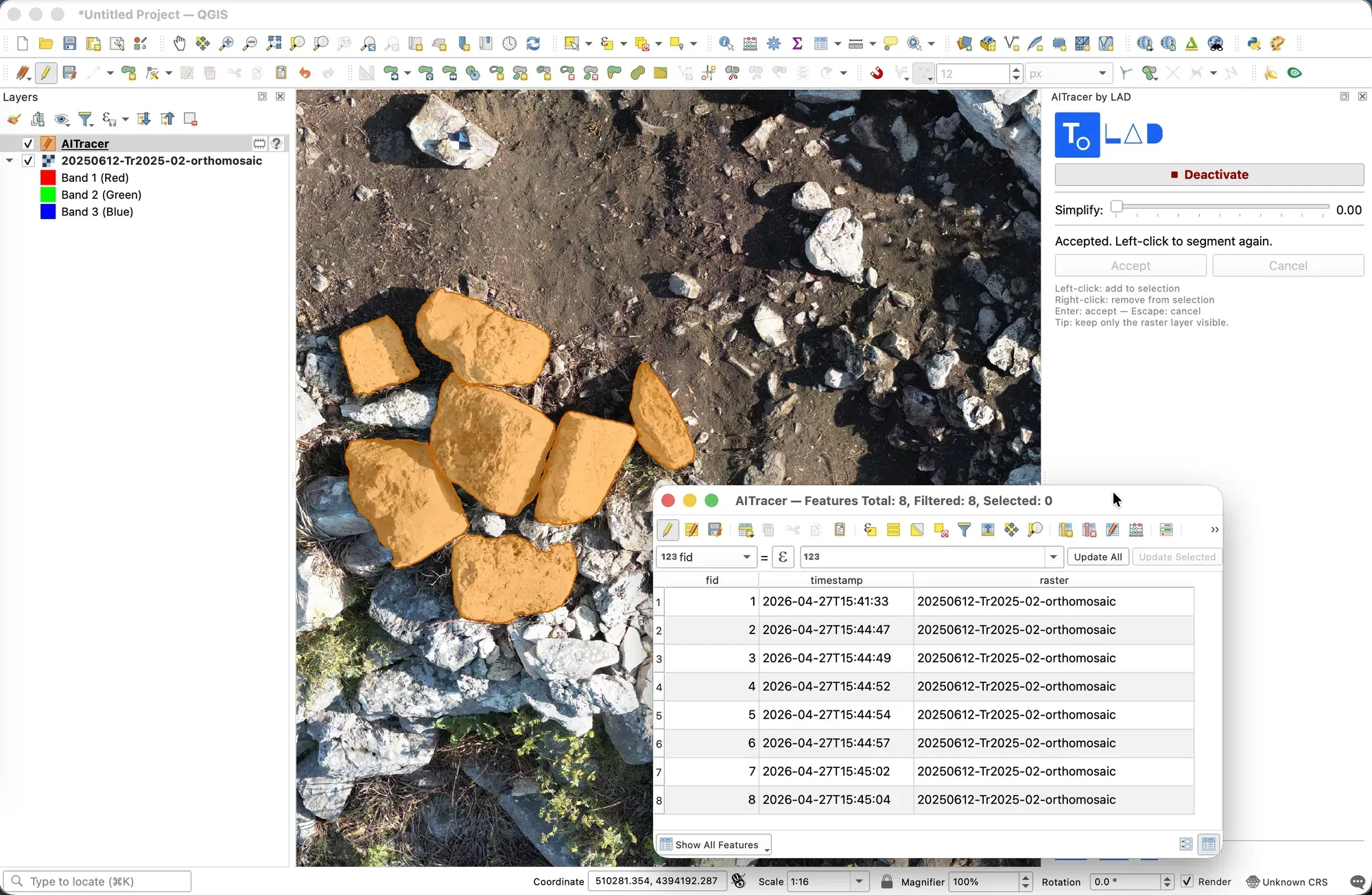Viewport: 1372px width, 895px height.
Task: Click the Save Project icon
Action: pyautogui.click(x=69, y=44)
